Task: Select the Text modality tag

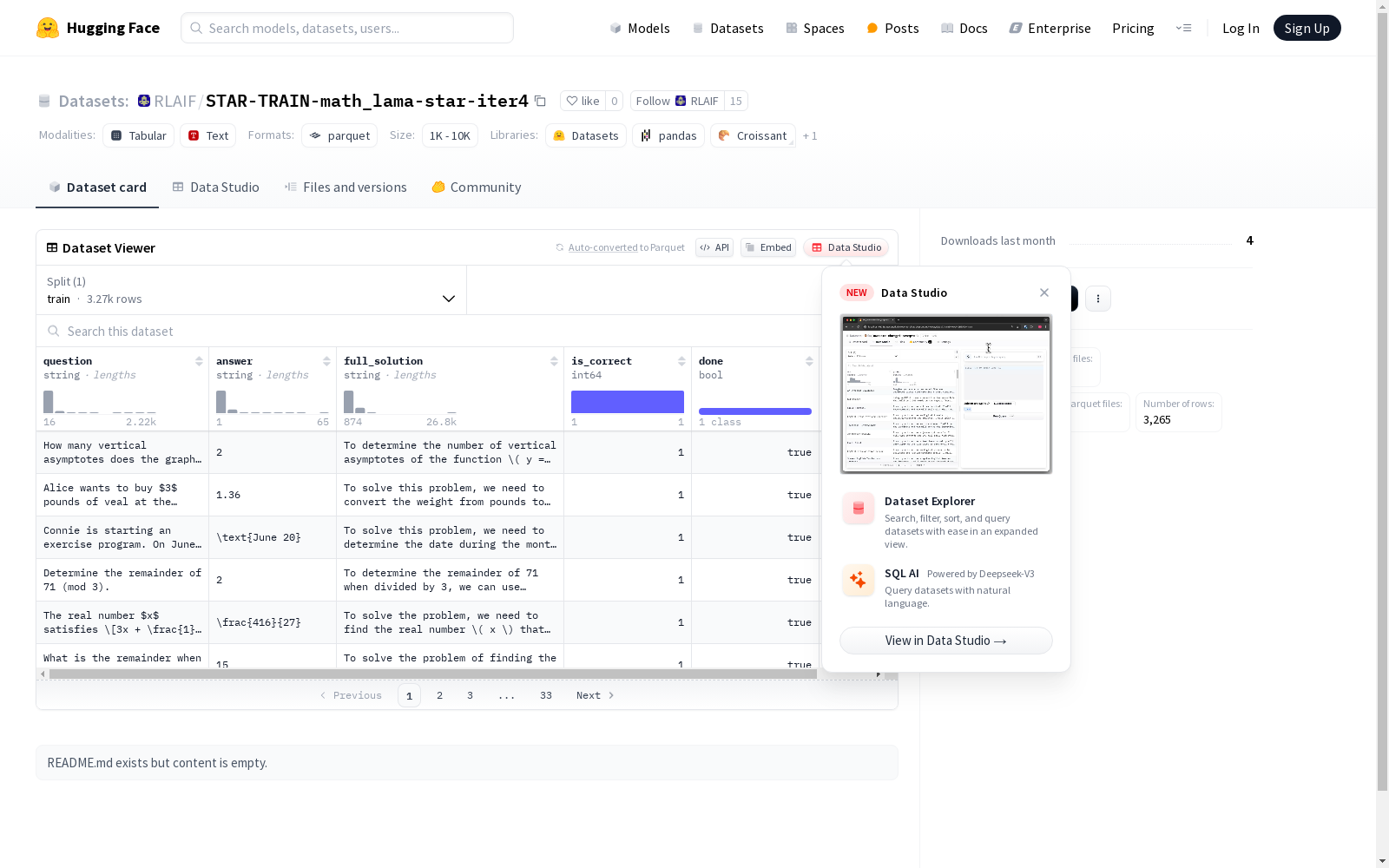Action: (x=208, y=135)
